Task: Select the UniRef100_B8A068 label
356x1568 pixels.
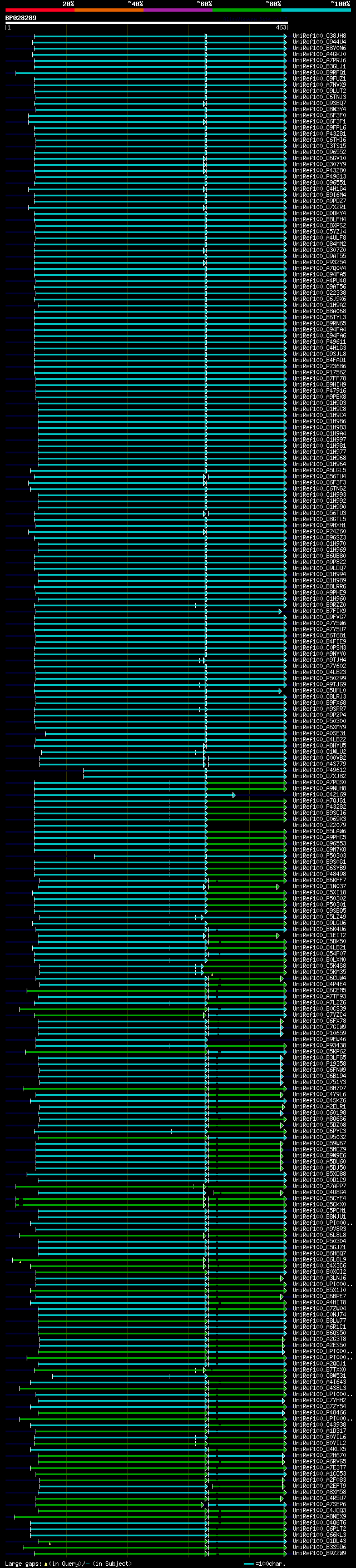Action: coord(319,311)
